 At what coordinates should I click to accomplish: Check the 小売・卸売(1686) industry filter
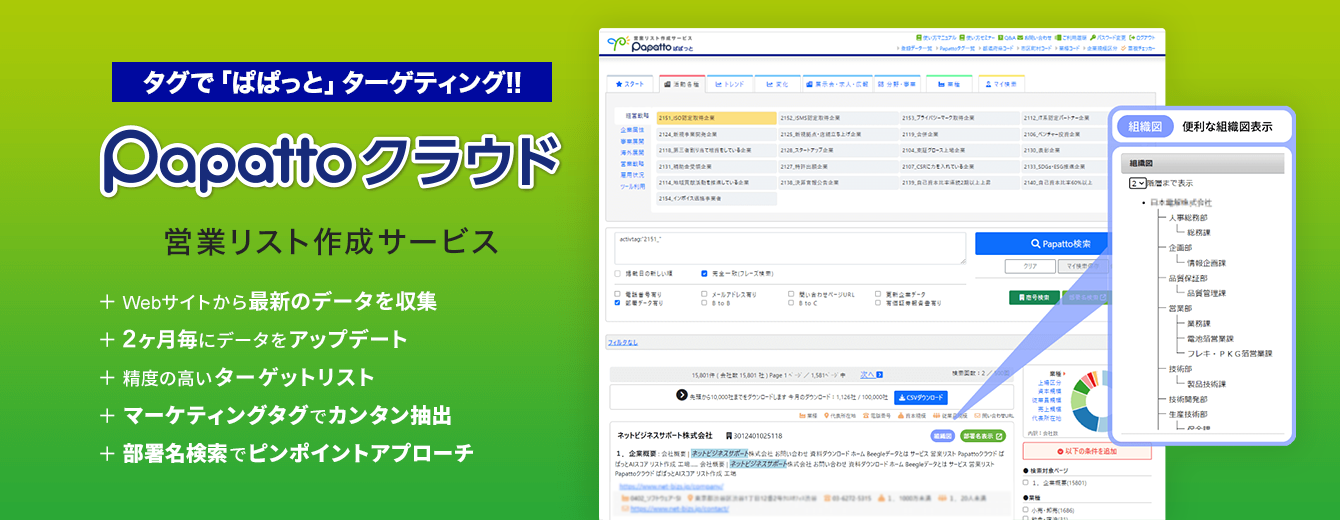coord(1026,510)
